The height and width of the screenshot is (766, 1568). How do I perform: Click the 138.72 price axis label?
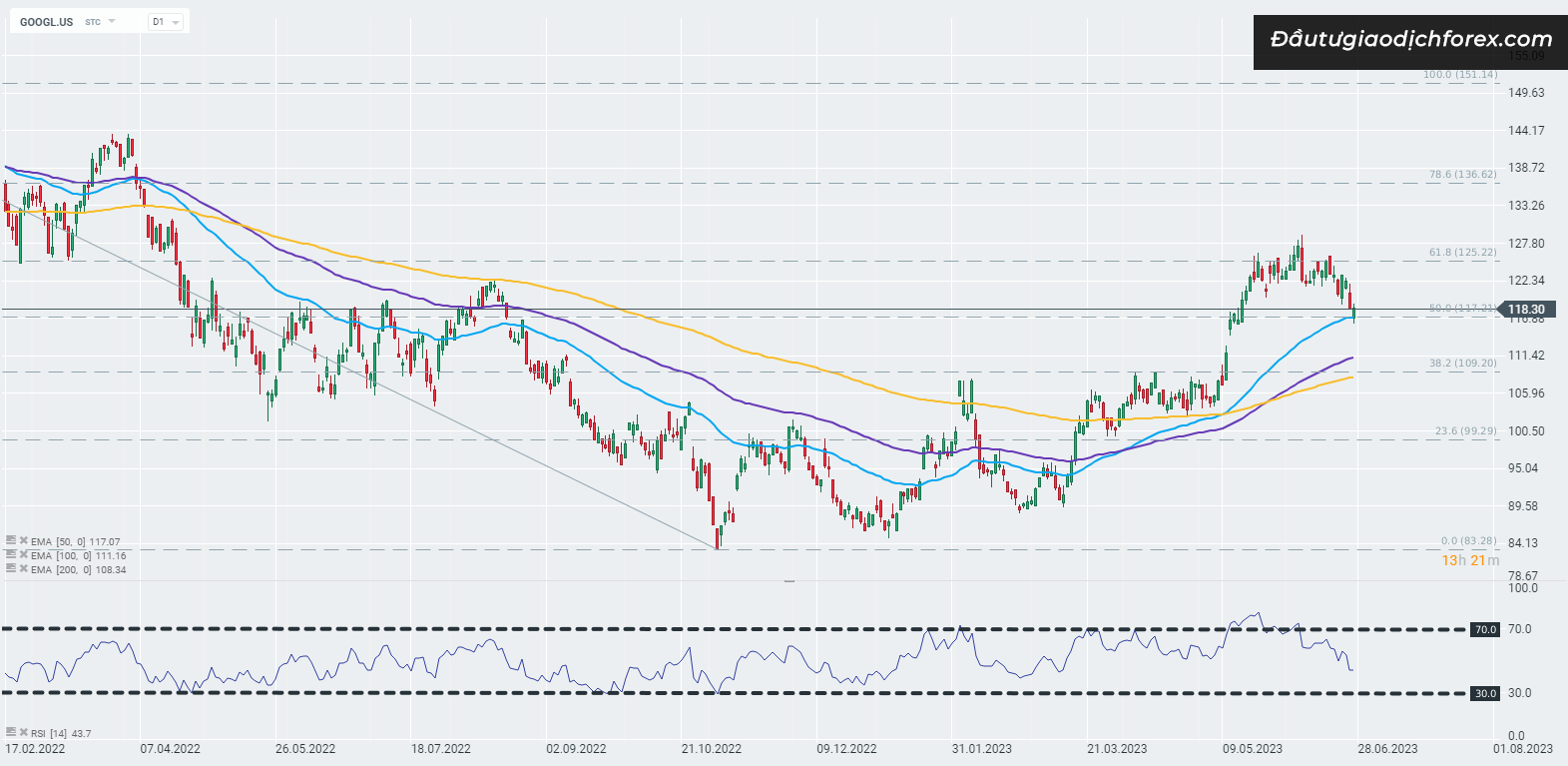pyautogui.click(x=1526, y=168)
